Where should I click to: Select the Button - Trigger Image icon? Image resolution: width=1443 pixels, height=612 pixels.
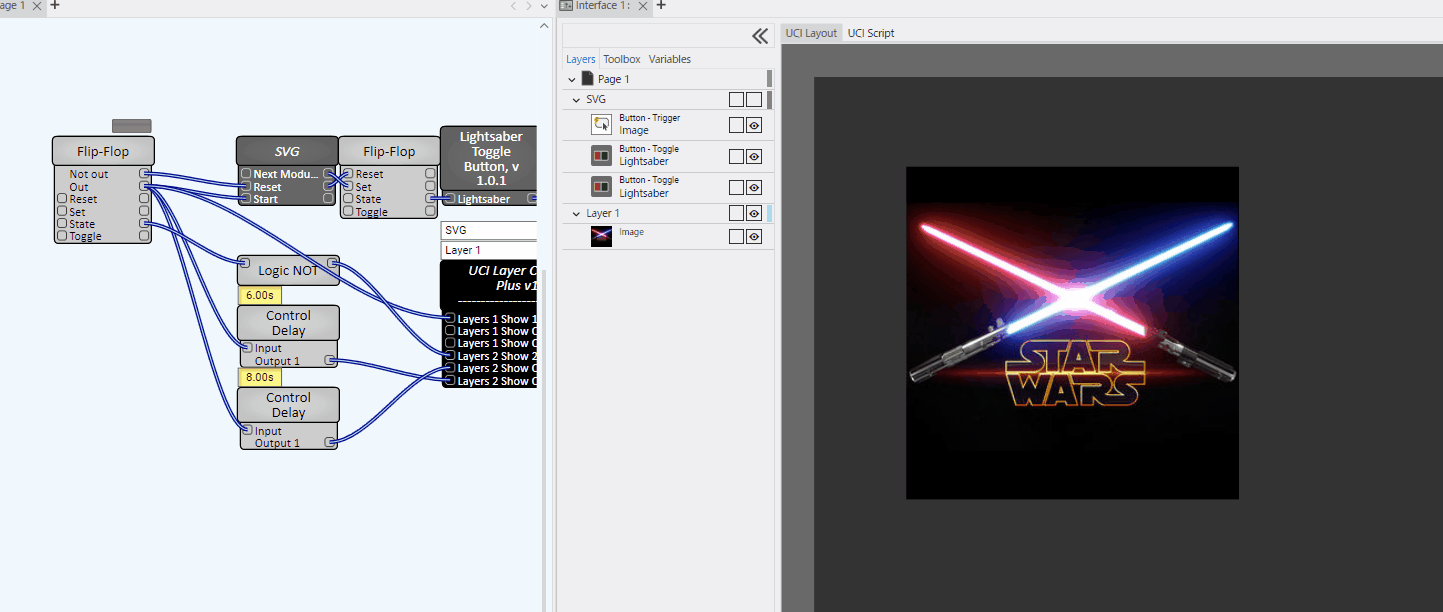pos(601,124)
